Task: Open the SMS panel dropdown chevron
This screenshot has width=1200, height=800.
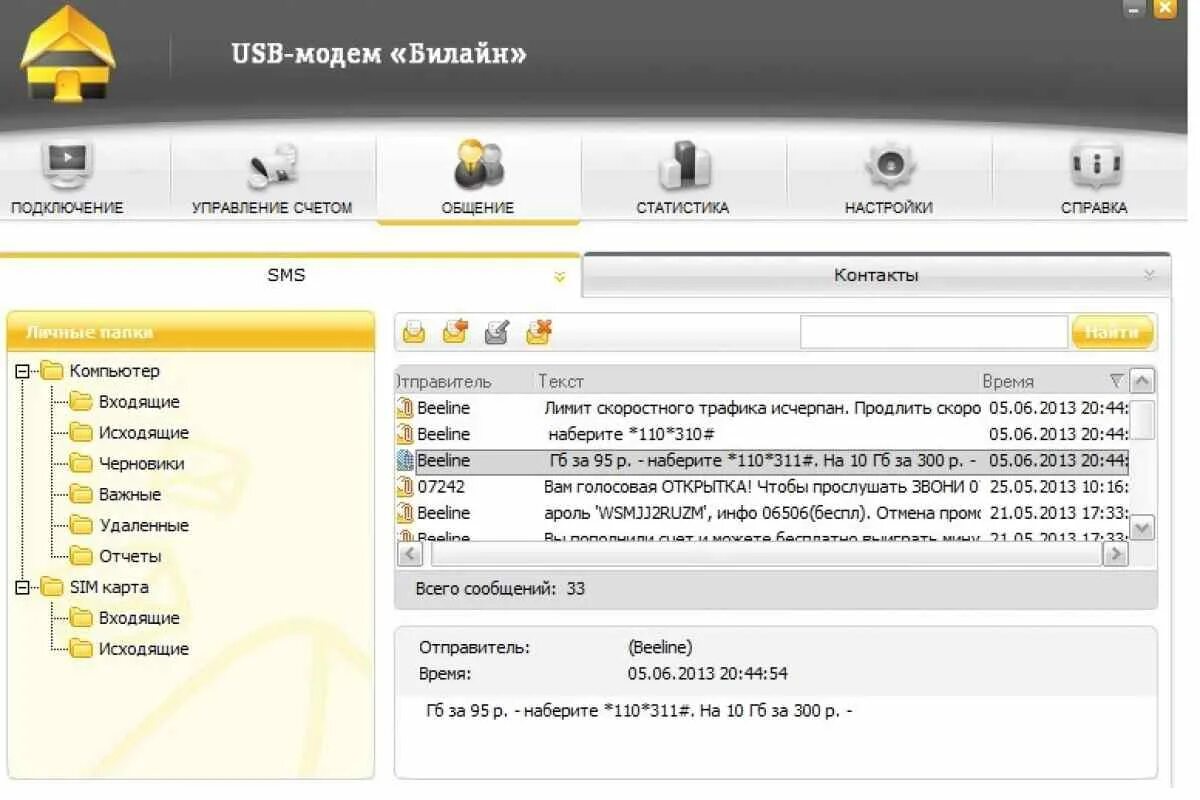Action: [561, 277]
